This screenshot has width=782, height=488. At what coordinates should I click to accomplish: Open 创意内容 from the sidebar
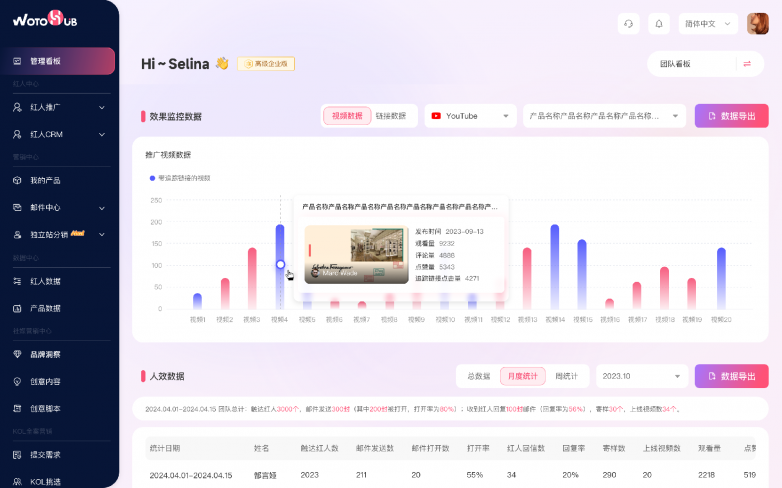[x=45, y=381]
